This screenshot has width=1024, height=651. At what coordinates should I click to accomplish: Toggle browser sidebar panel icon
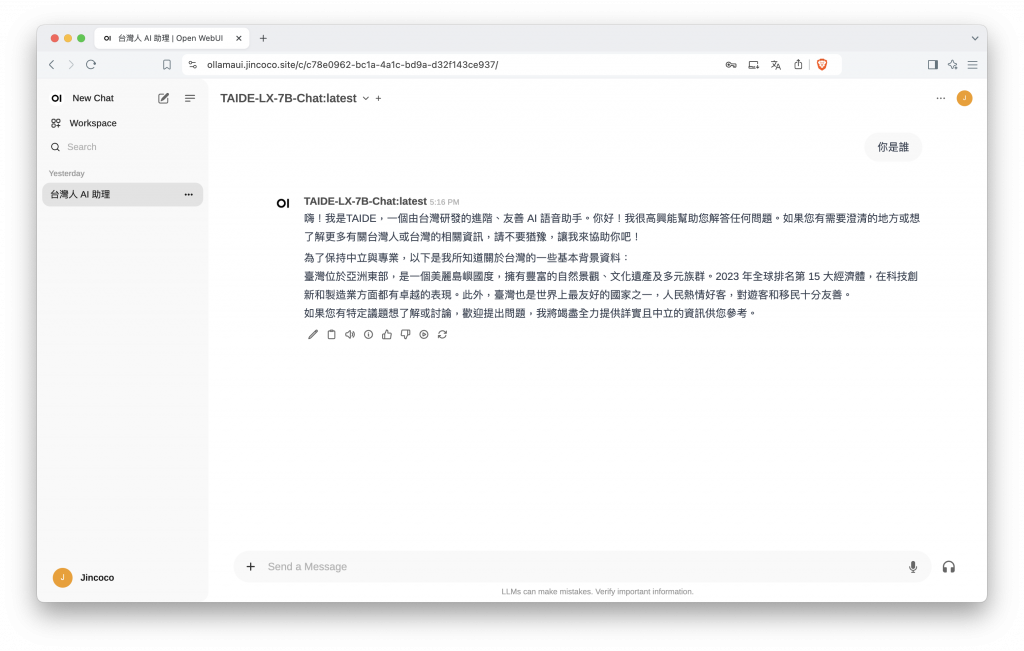coord(933,65)
